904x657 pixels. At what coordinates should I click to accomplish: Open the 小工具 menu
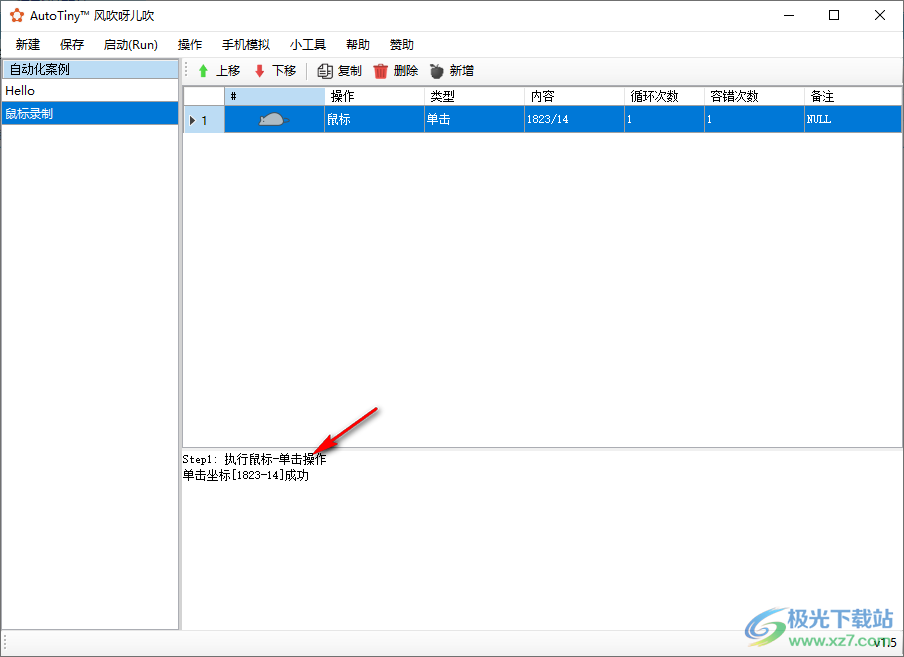307,44
